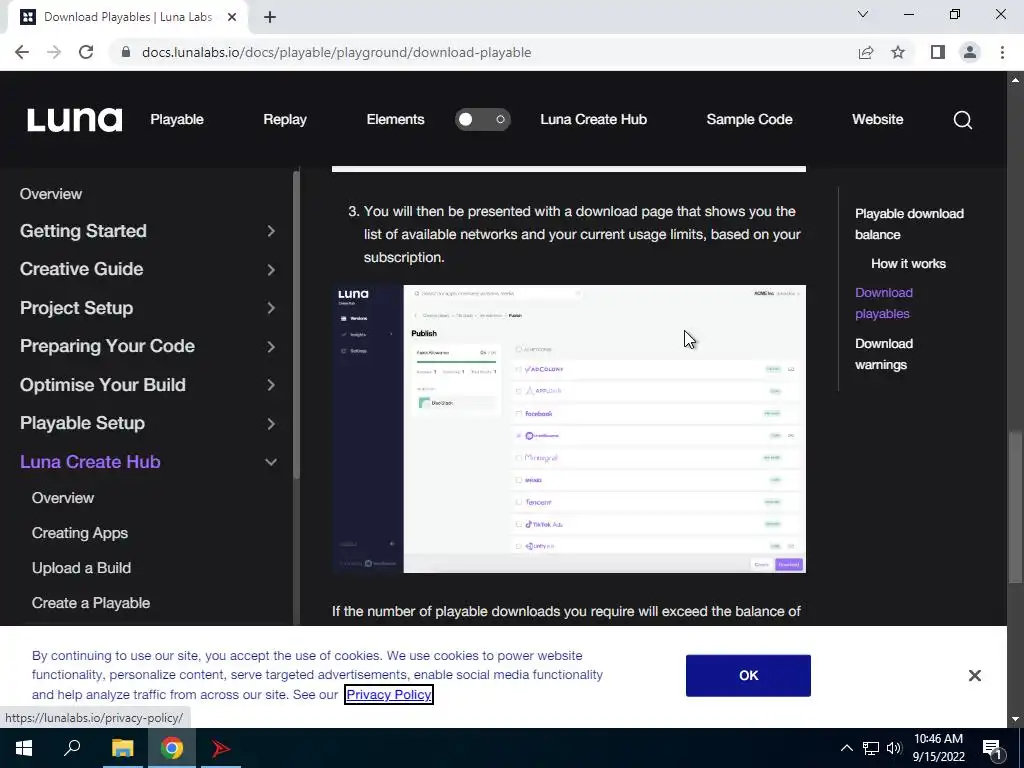Screen dimensions: 1024x768
Task: Expand the Preparing Your Code section
Action: click(x=271, y=347)
